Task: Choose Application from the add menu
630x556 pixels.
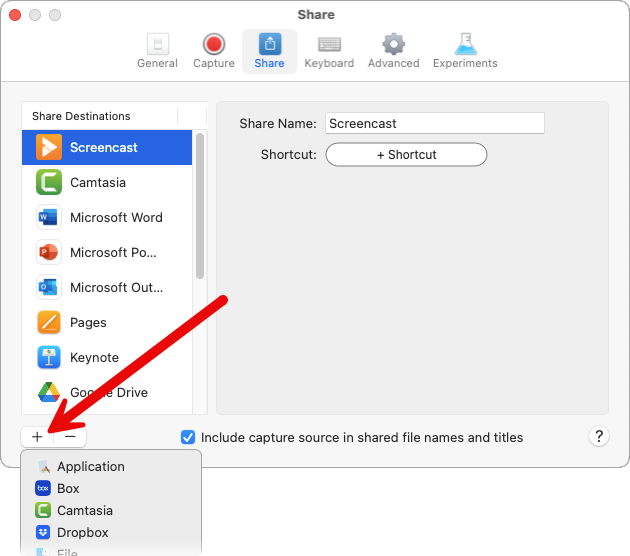Action: pyautogui.click(x=90, y=467)
